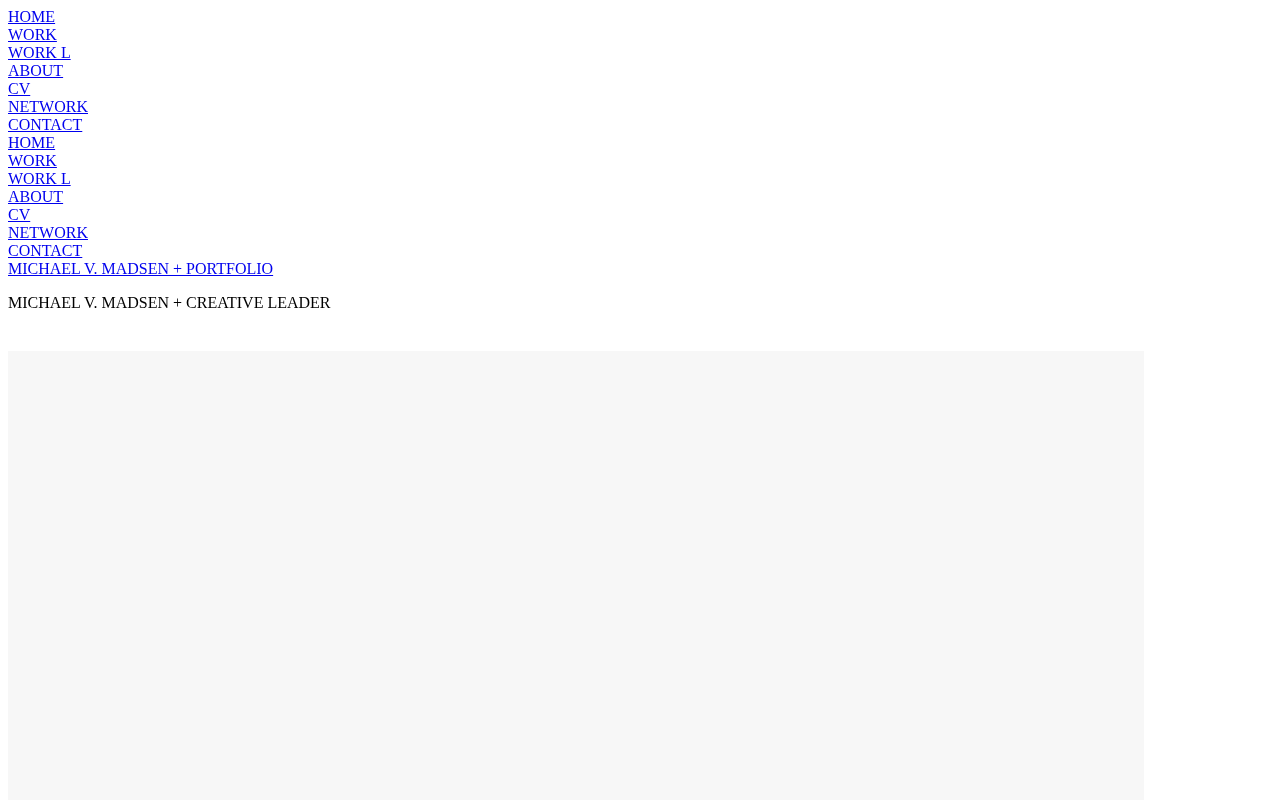Image resolution: width=1280 pixels, height=800 pixels.
Task: Click the large grey content placeholder area
Action: (x=576, y=575)
